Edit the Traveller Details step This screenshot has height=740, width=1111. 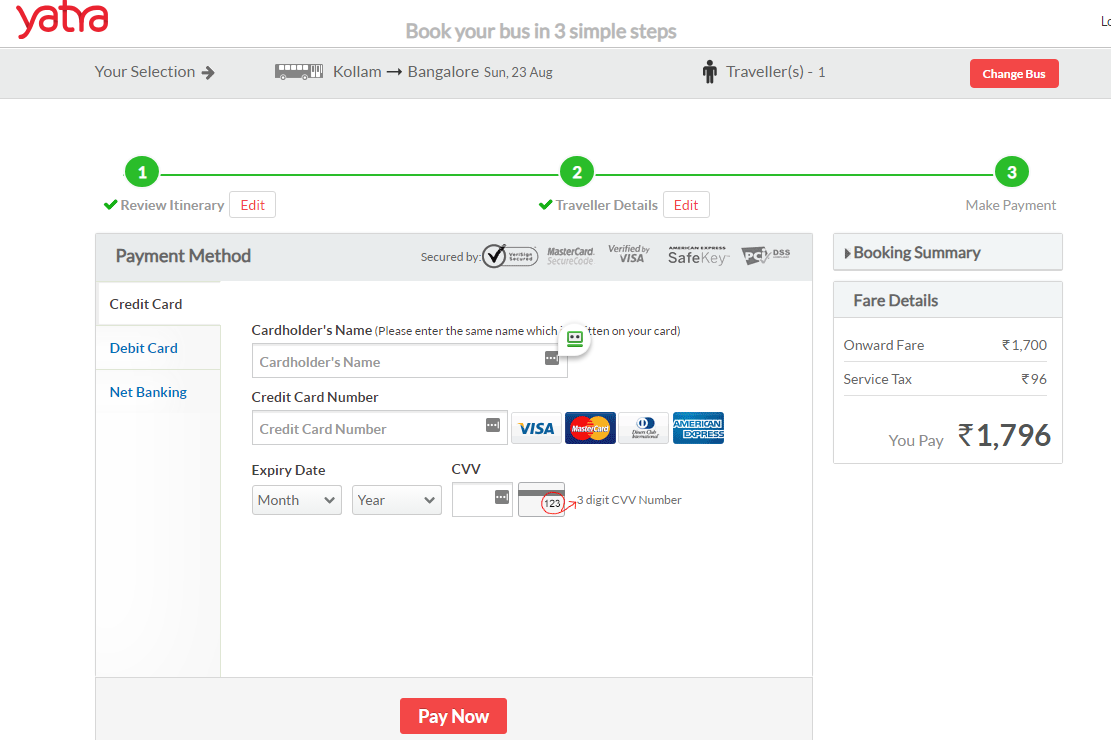(x=686, y=205)
